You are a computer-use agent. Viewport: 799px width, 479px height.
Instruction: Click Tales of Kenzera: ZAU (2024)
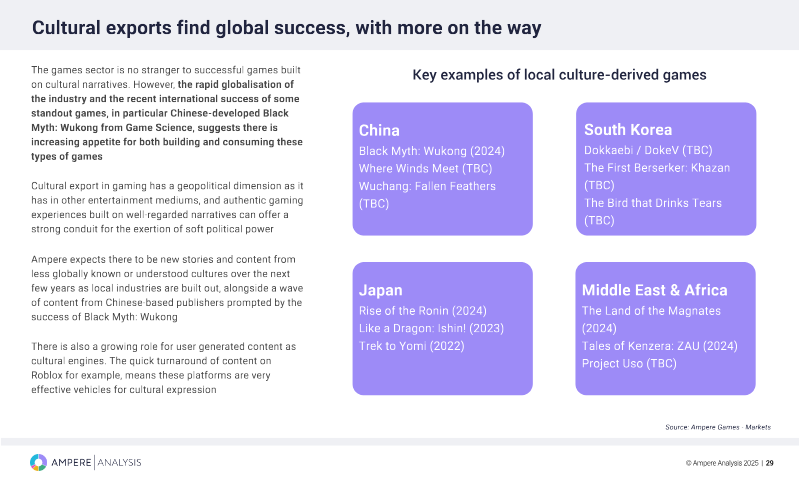click(x=658, y=346)
